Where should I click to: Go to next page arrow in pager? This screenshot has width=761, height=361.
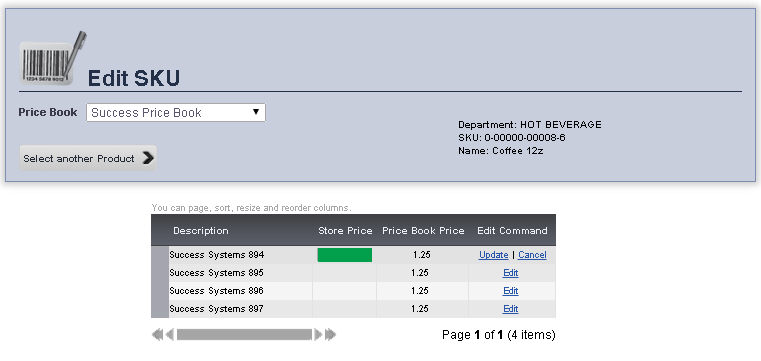(318, 335)
